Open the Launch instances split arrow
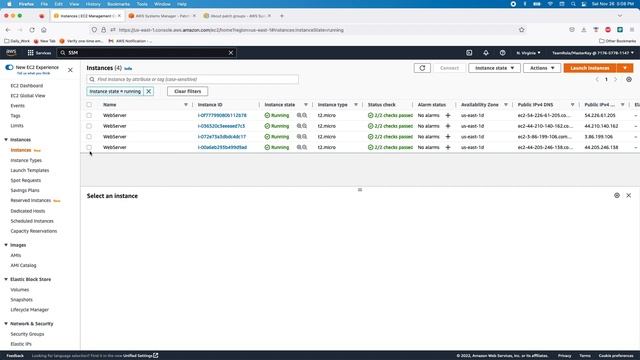This screenshot has width=640, height=360. point(625,68)
